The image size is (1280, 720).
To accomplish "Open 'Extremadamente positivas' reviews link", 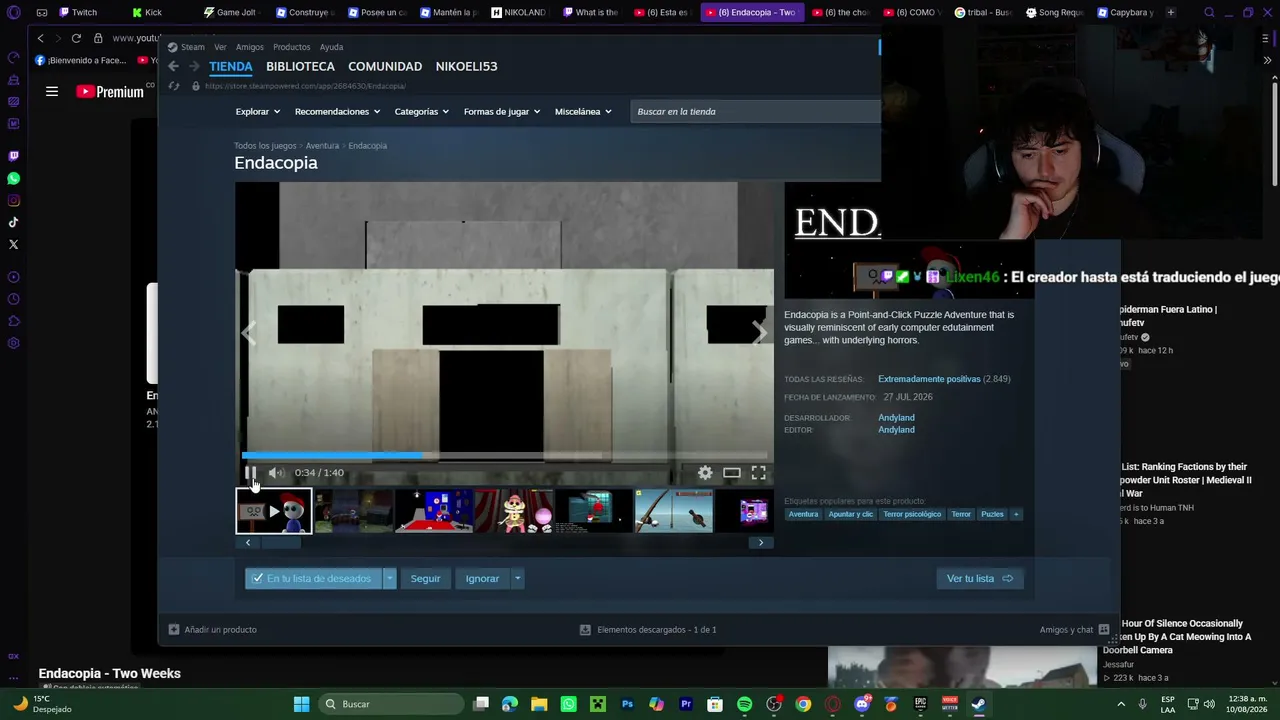I will point(929,379).
